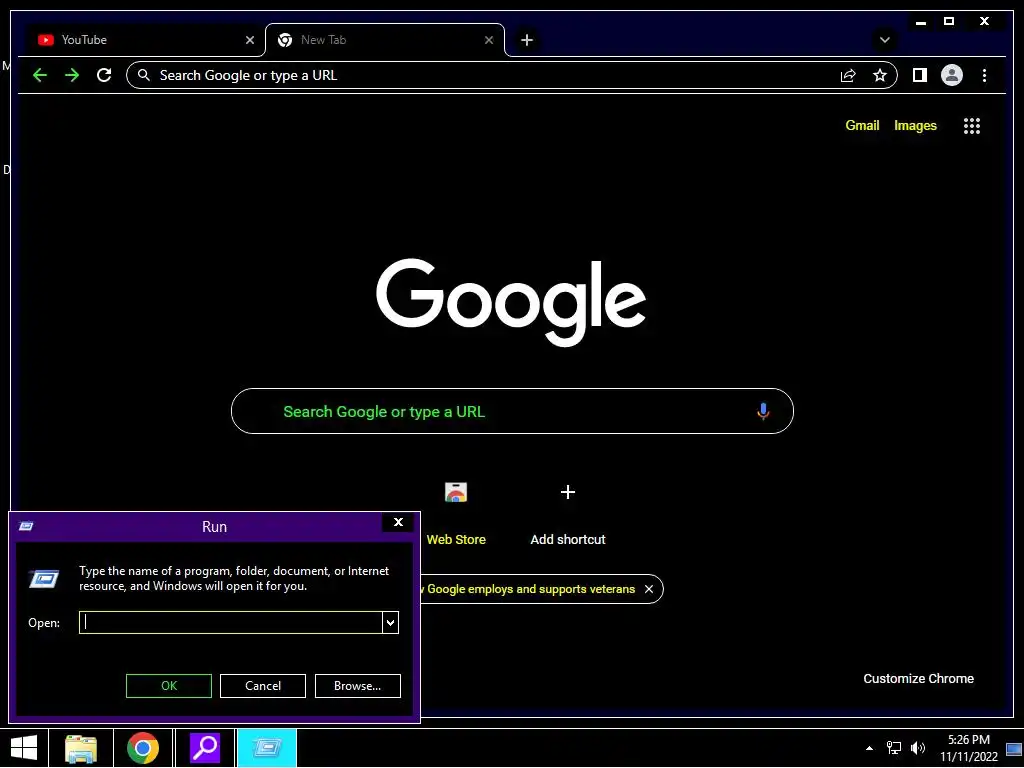Click the share icon in the address bar

tap(848, 76)
